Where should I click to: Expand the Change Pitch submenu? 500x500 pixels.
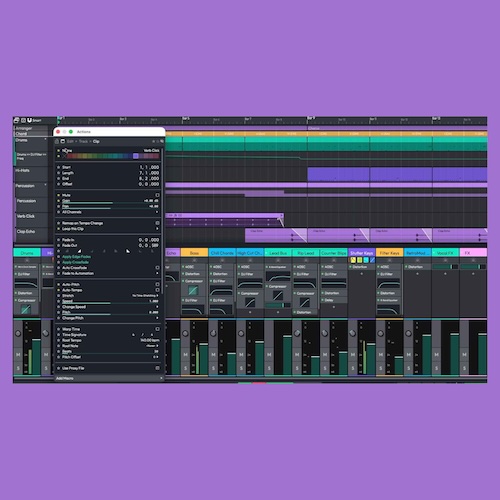pyautogui.click(x=157, y=318)
